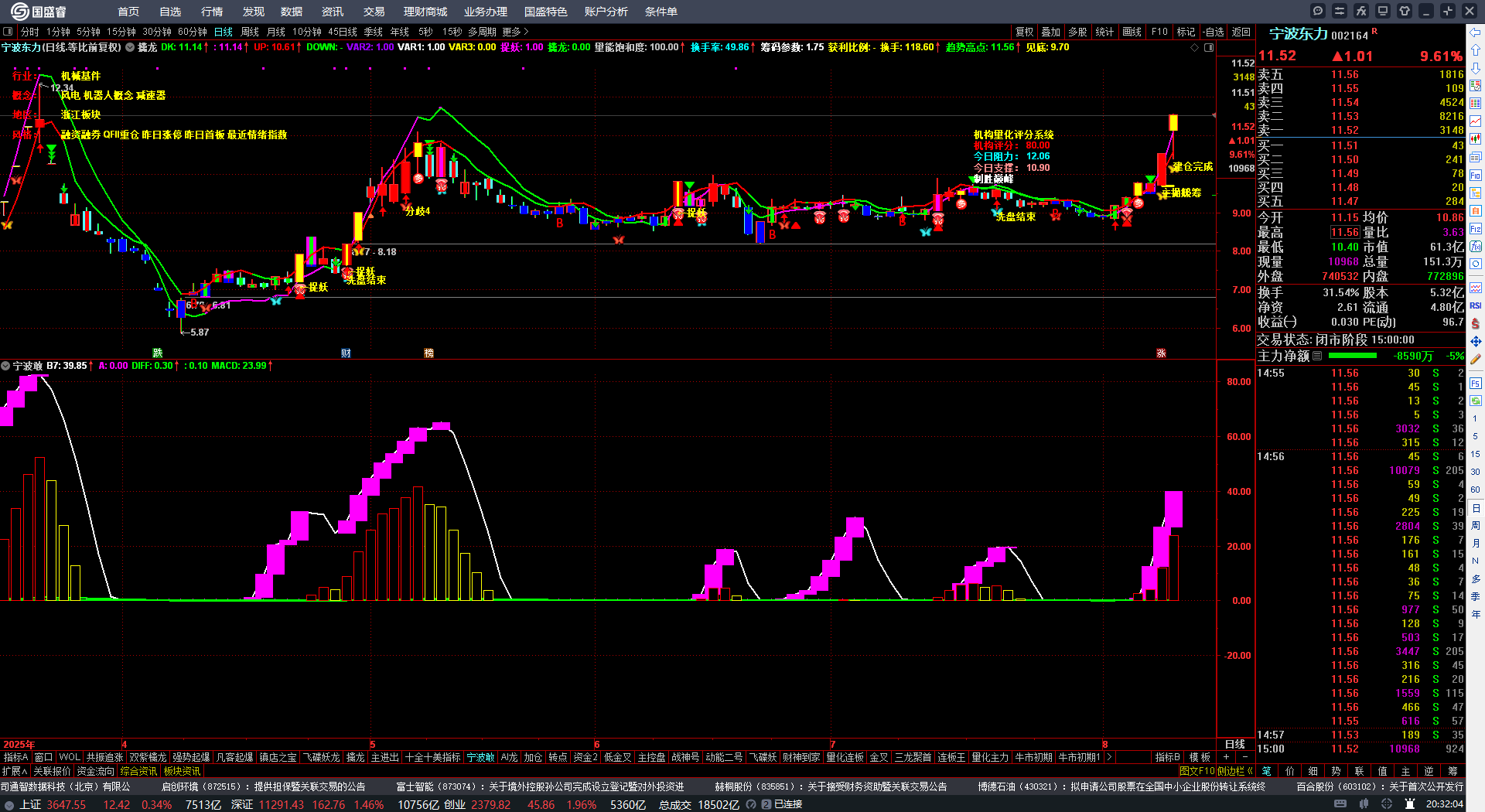Select the 15 minute period in sidebar
Viewport: 1485px width, 812px height.
pos(1476,455)
